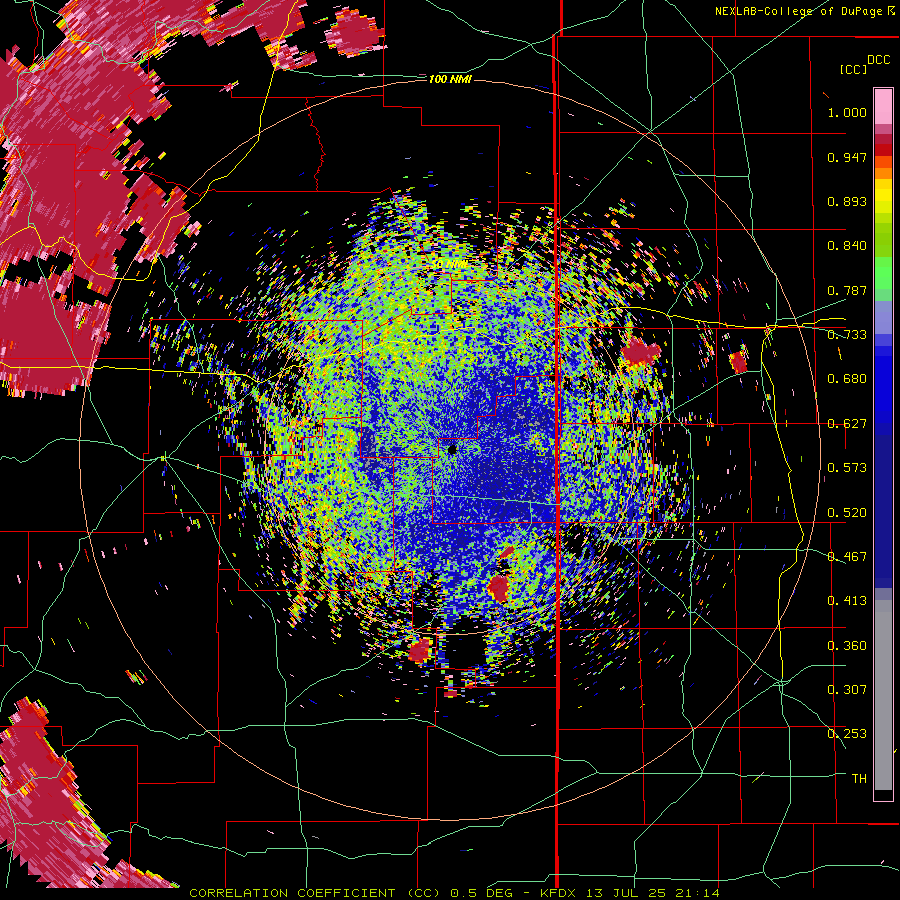Pick the periwinkle color bar segment near 0.760
This screenshot has width=900, height=900.
[x=883, y=318]
